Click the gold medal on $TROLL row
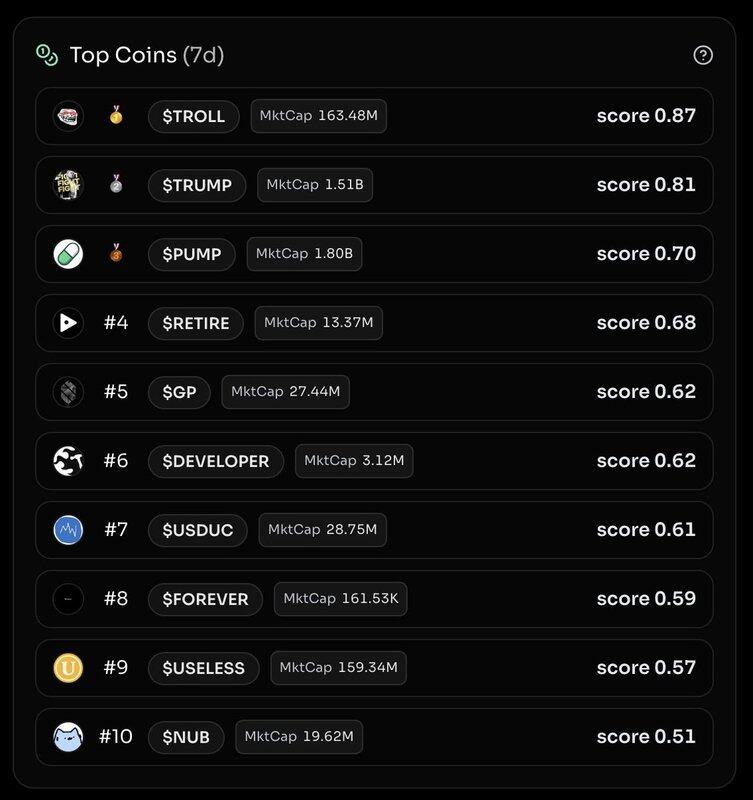This screenshot has width=753, height=800. 116,115
